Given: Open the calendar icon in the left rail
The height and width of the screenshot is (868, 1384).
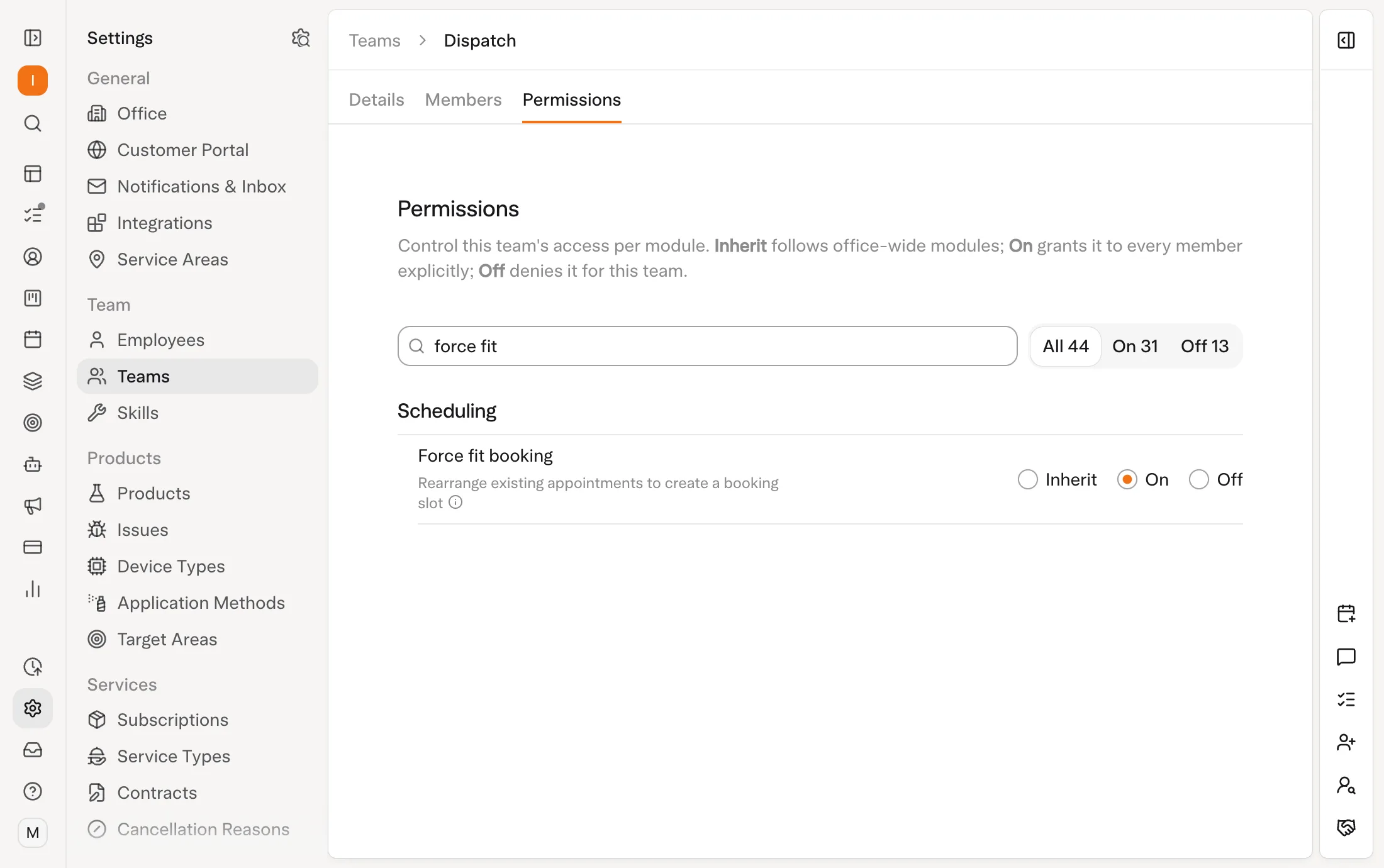Looking at the screenshot, I should (x=33, y=340).
